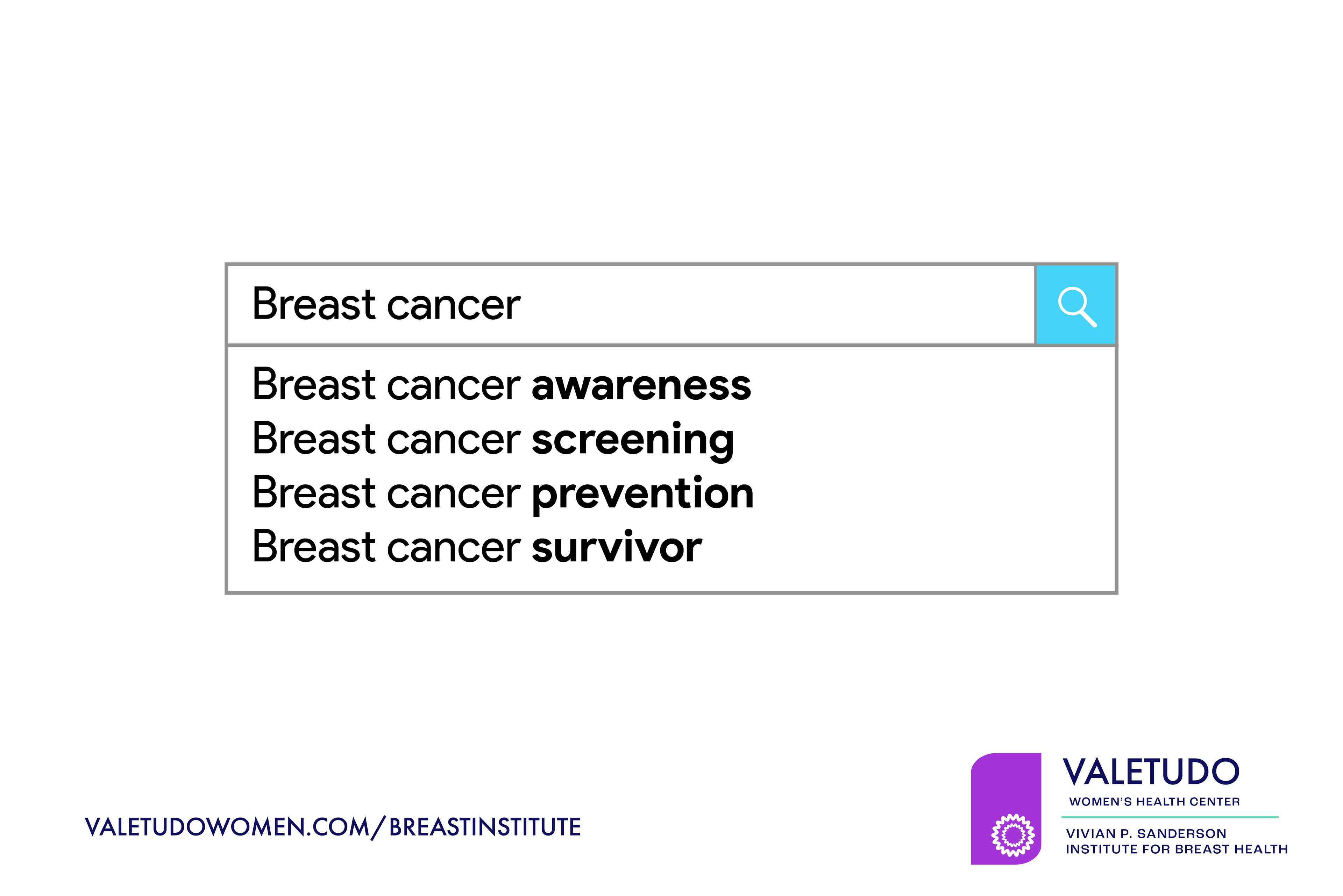Image resolution: width=1343 pixels, height=896 pixels.
Task: Open the valetudowomen.com/breastinstitute link
Action: 333,827
